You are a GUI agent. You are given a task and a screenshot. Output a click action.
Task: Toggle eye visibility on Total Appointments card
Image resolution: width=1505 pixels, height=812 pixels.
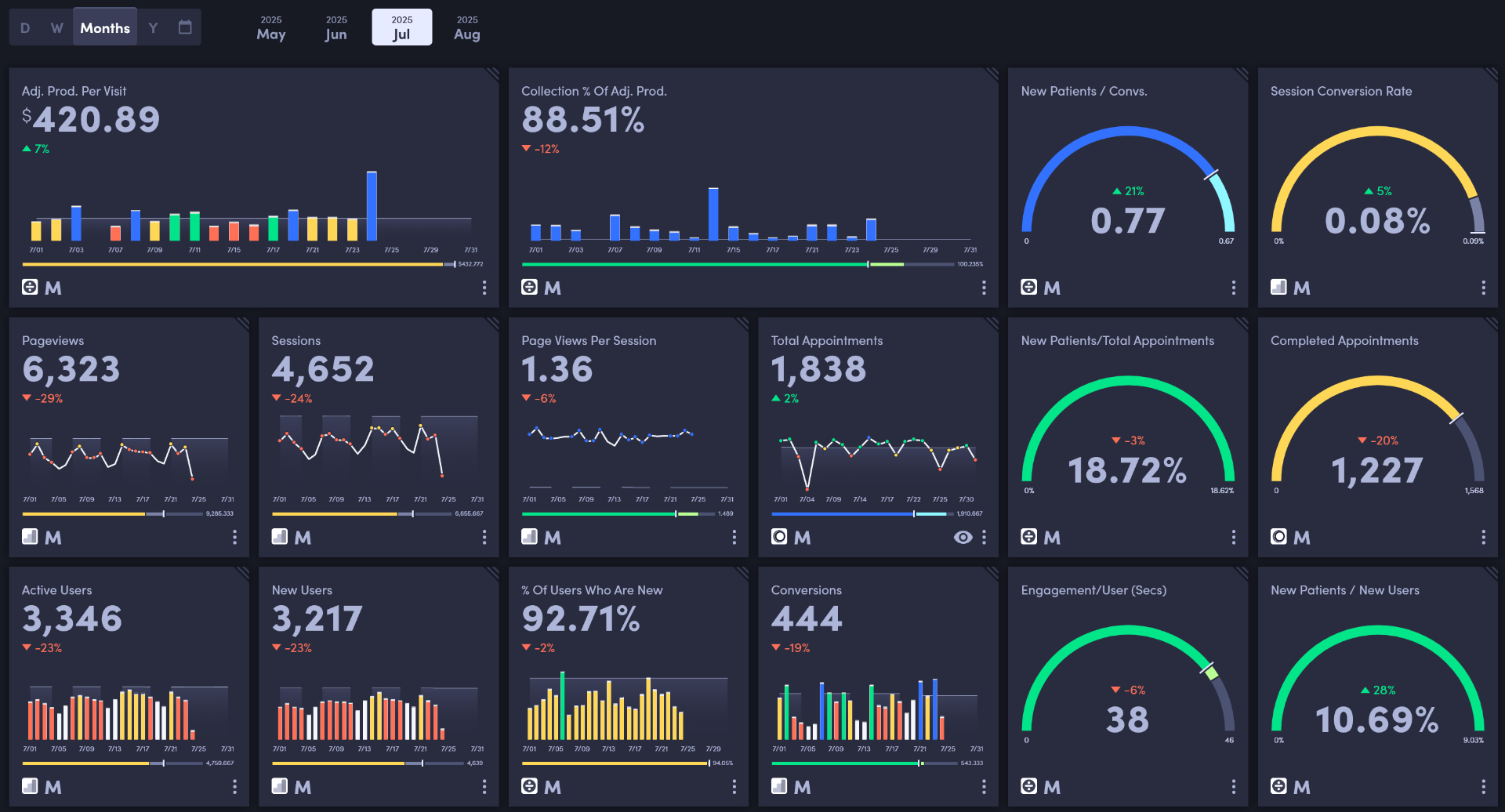coord(963,537)
